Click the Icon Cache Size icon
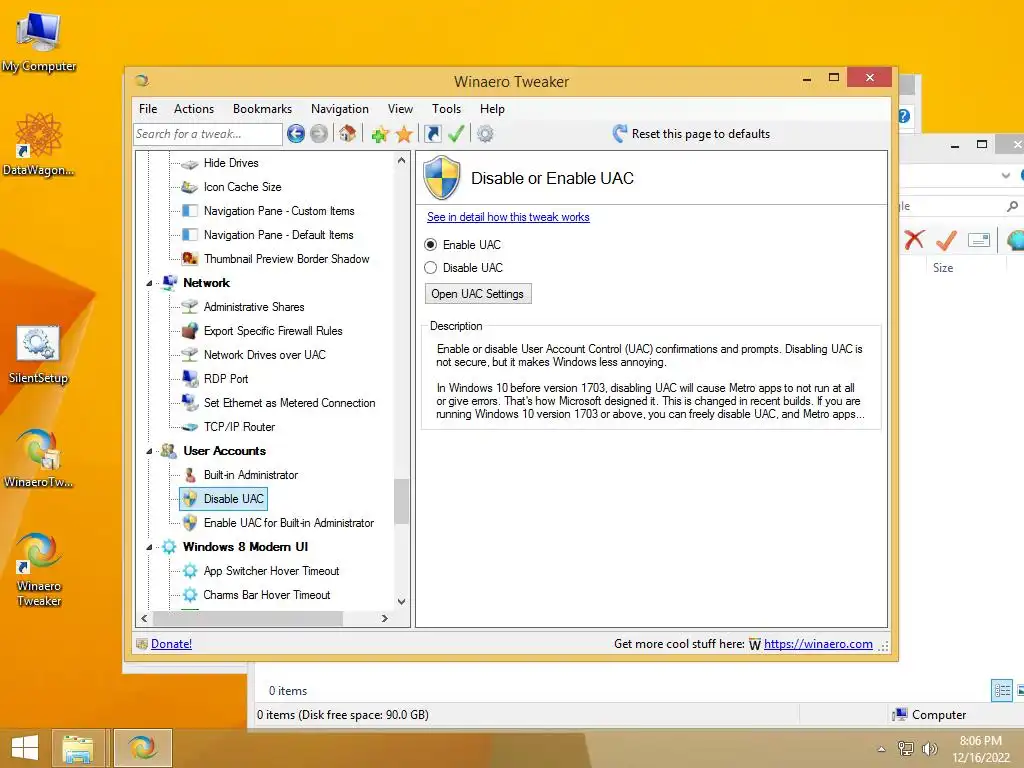Image resolution: width=1024 pixels, height=768 pixels. [x=189, y=187]
